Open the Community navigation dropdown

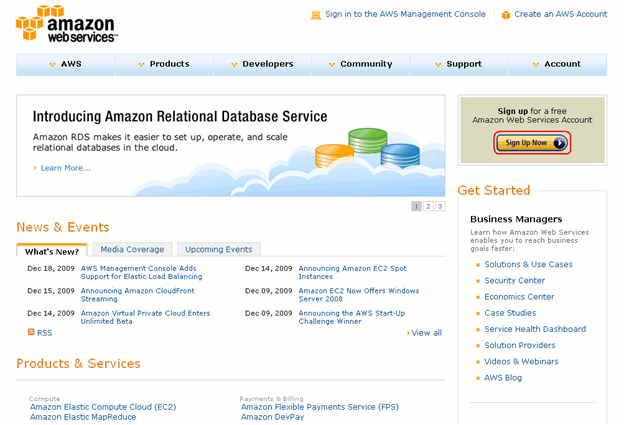tap(361, 64)
